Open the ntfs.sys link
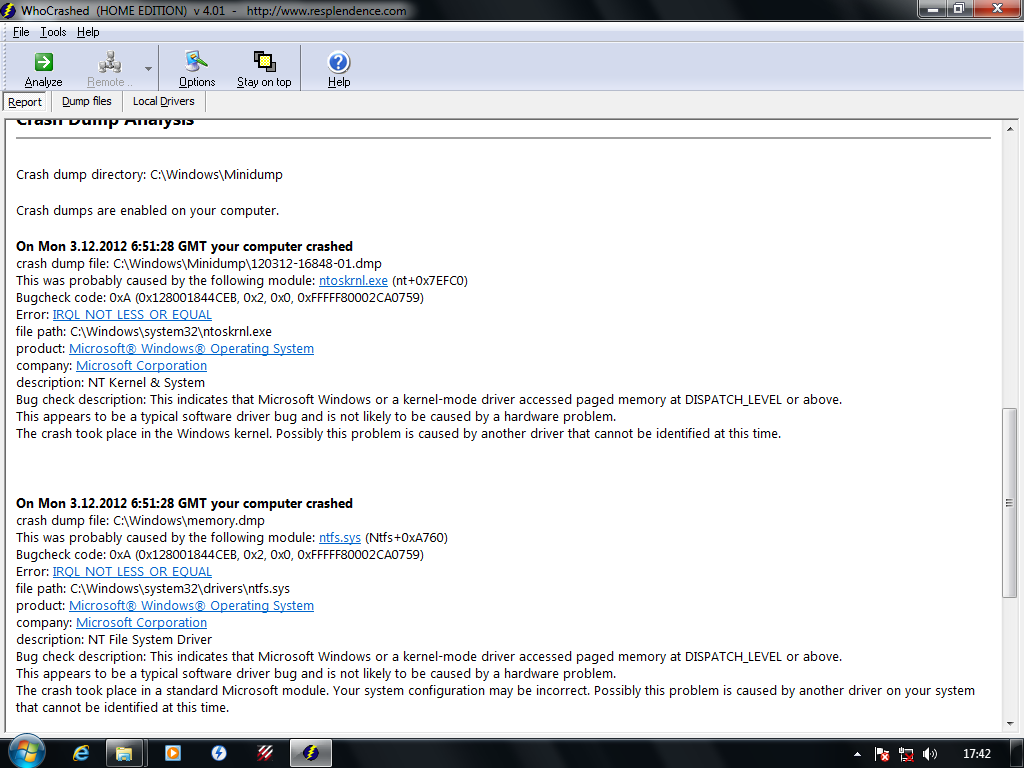Image resolution: width=1024 pixels, height=768 pixels. tap(340, 537)
